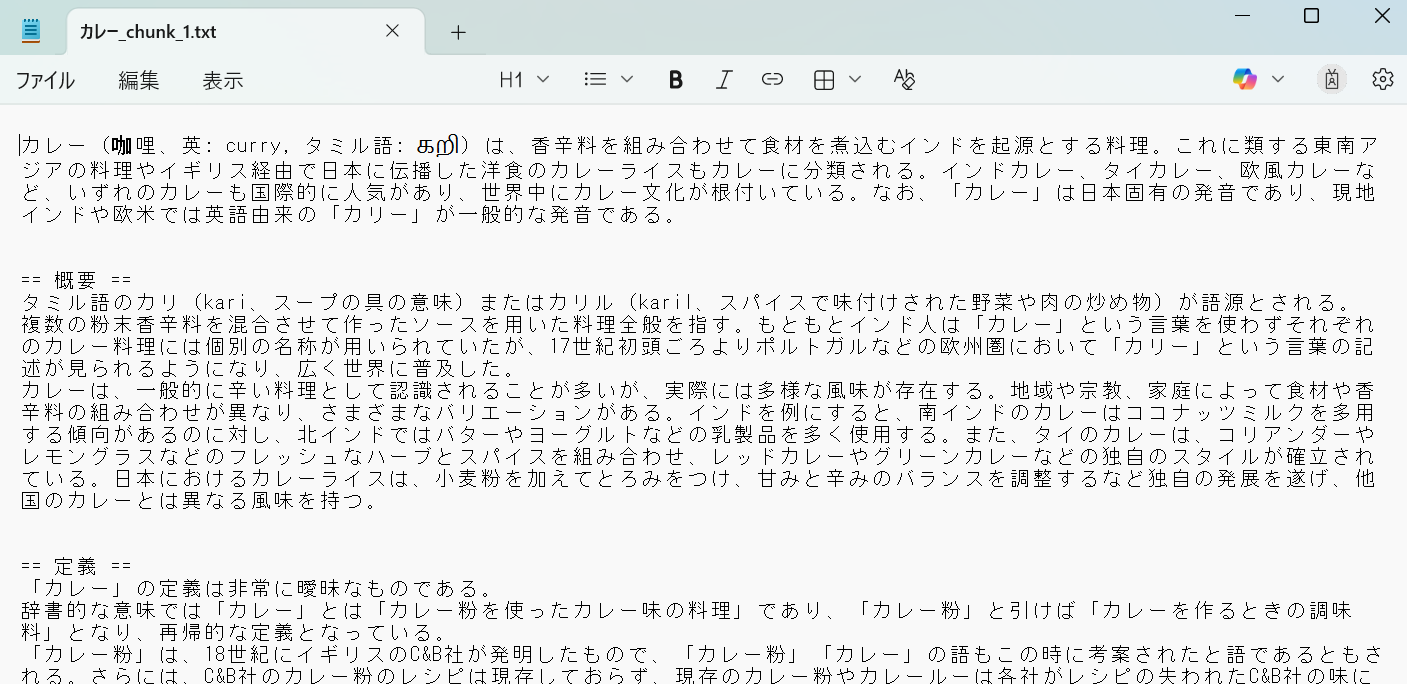Expand the bullet list dropdown

click(x=608, y=80)
